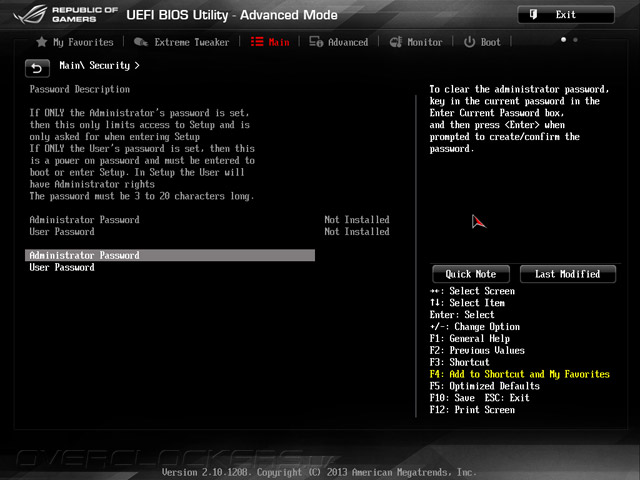Click the Password Description heading
Viewport: 640px width, 480px height.
point(80,89)
